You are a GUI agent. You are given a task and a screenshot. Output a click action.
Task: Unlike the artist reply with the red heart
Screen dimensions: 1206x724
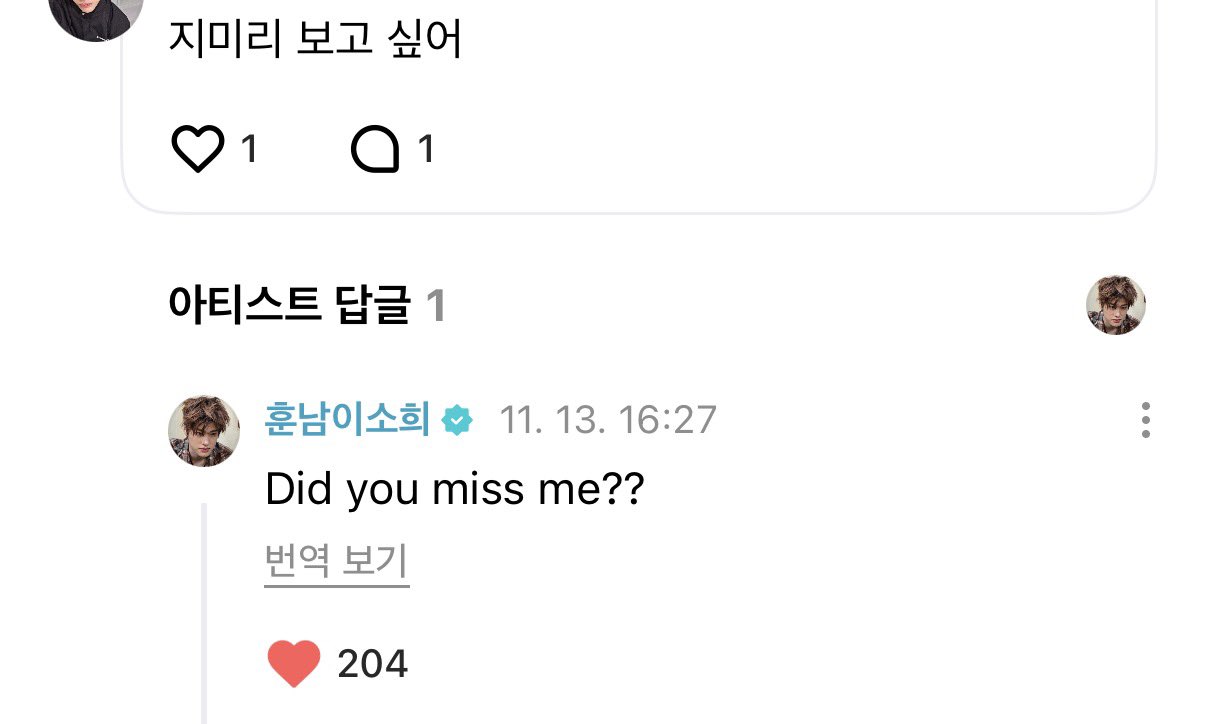pos(294,664)
